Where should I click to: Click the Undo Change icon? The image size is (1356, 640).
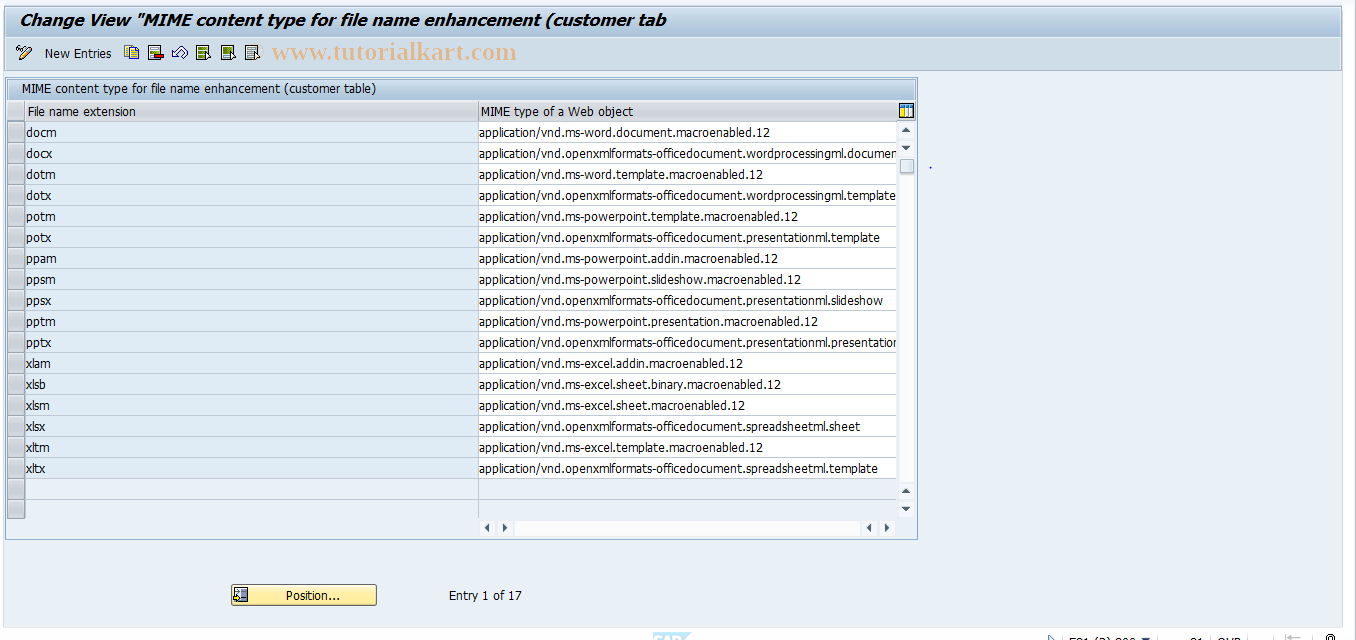(180, 53)
